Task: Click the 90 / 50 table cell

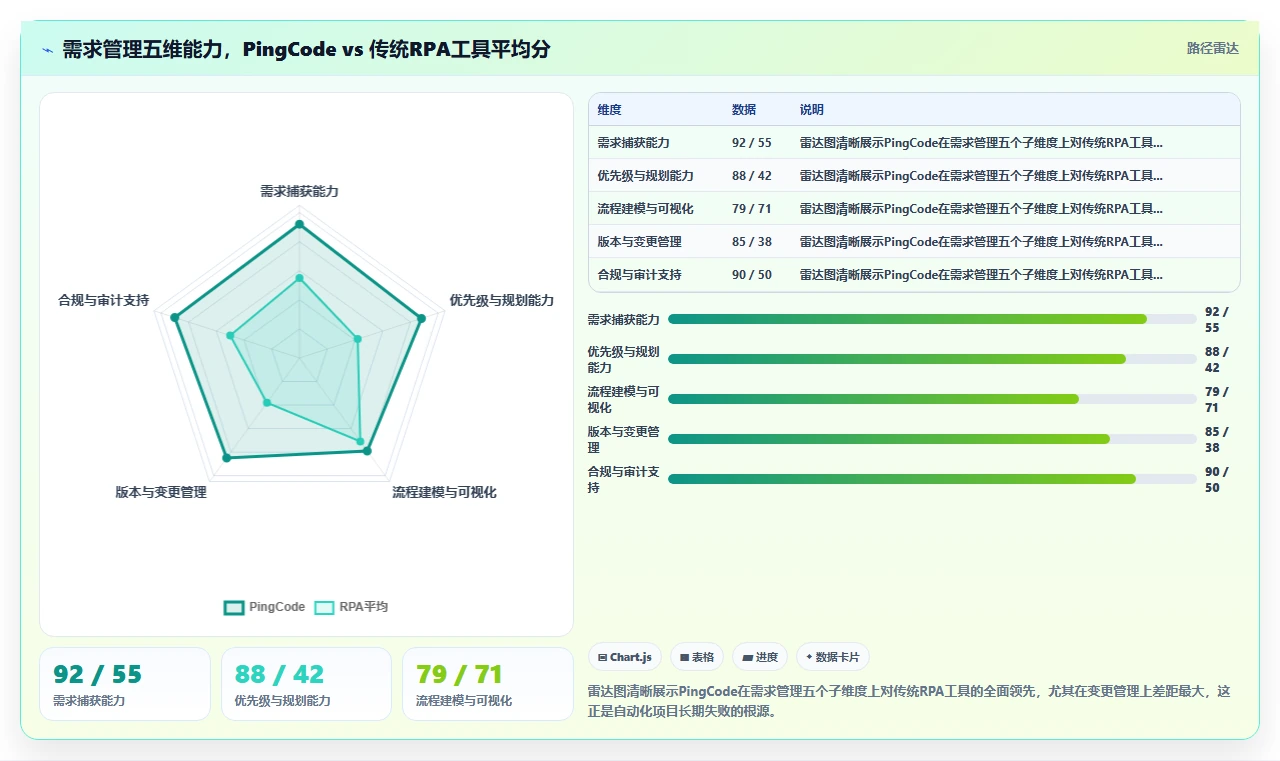Action: [x=752, y=275]
